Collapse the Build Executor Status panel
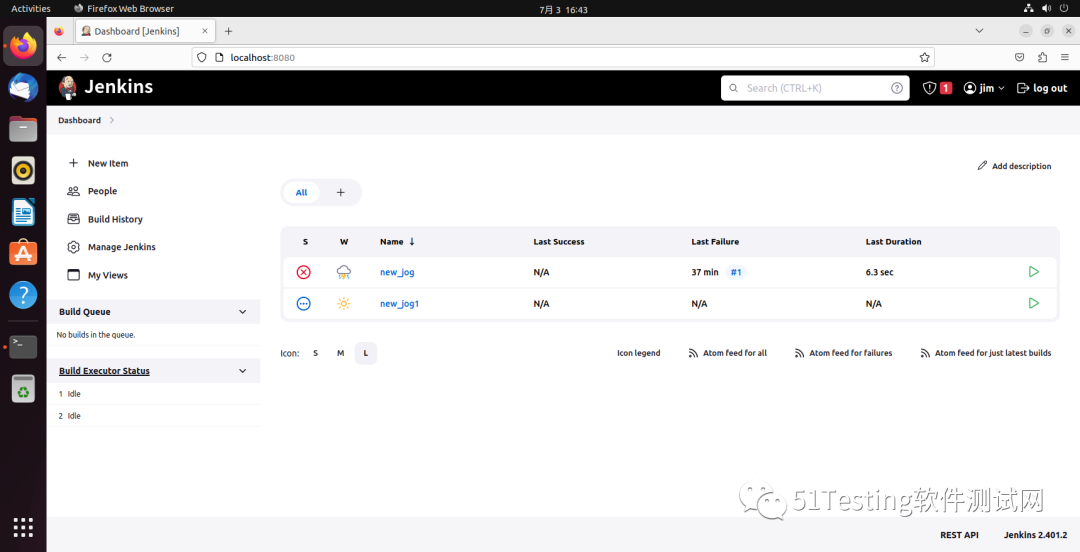Viewport: 1080px width, 552px height. pyautogui.click(x=242, y=371)
